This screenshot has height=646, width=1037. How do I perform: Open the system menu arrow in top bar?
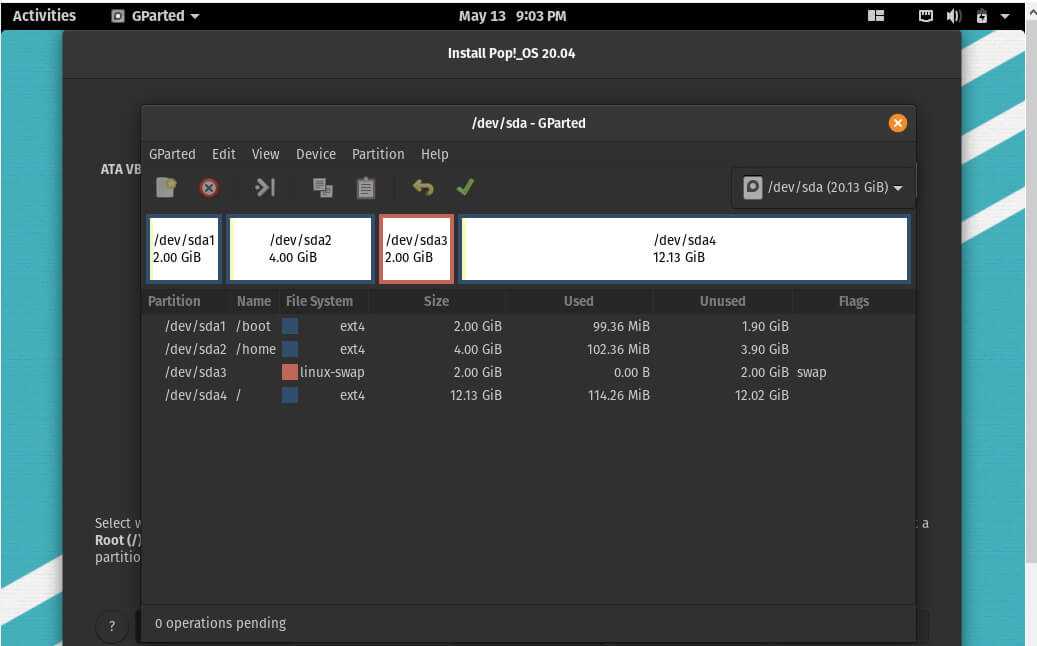(1005, 17)
